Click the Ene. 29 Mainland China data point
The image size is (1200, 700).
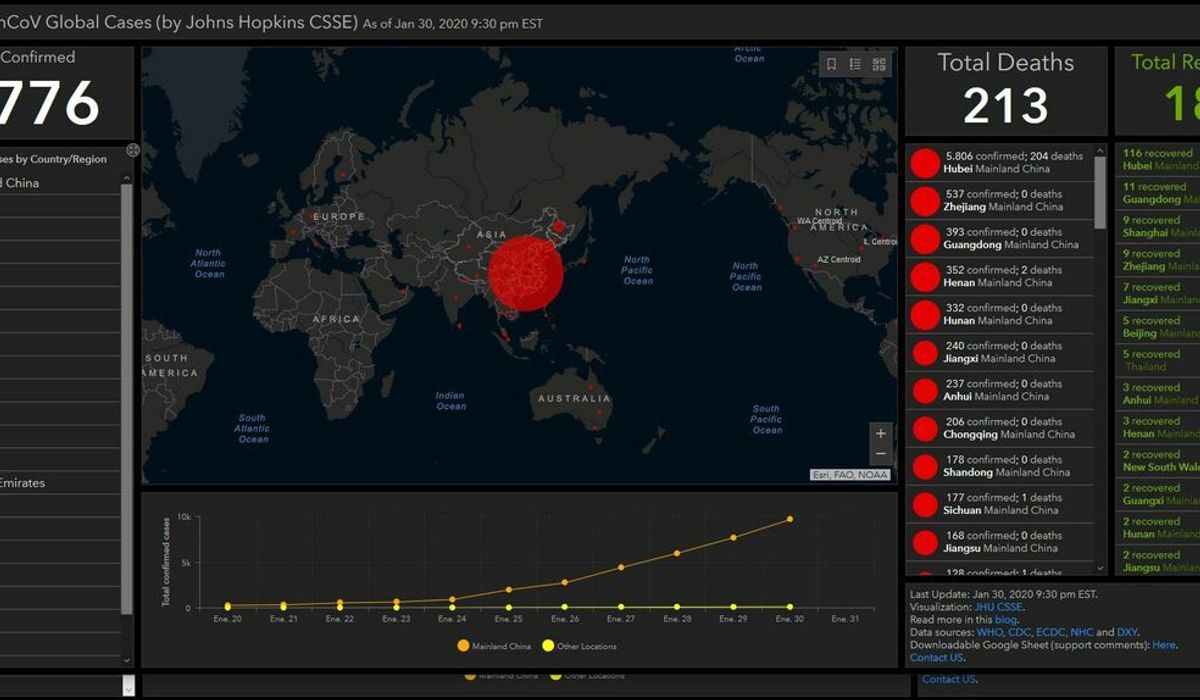[x=734, y=537]
